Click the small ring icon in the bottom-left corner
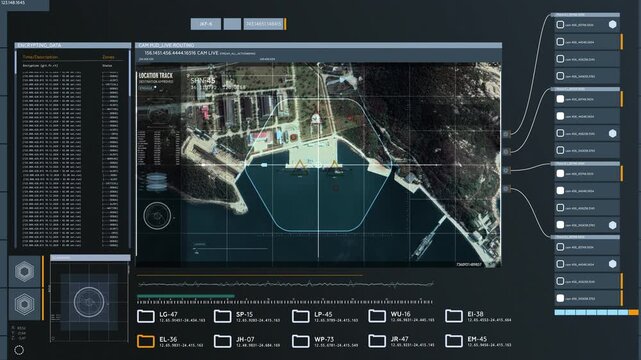The height and width of the screenshot is (360, 641). pyautogui.click(x=19, y=350)
